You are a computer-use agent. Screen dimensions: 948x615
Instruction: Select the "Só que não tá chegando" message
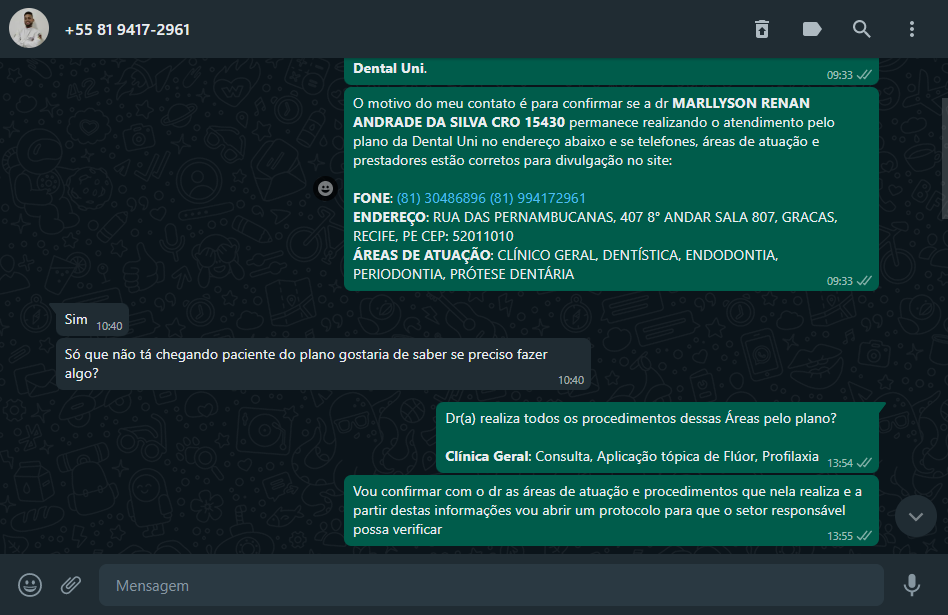pyautogui.click(x=323, y=364)
